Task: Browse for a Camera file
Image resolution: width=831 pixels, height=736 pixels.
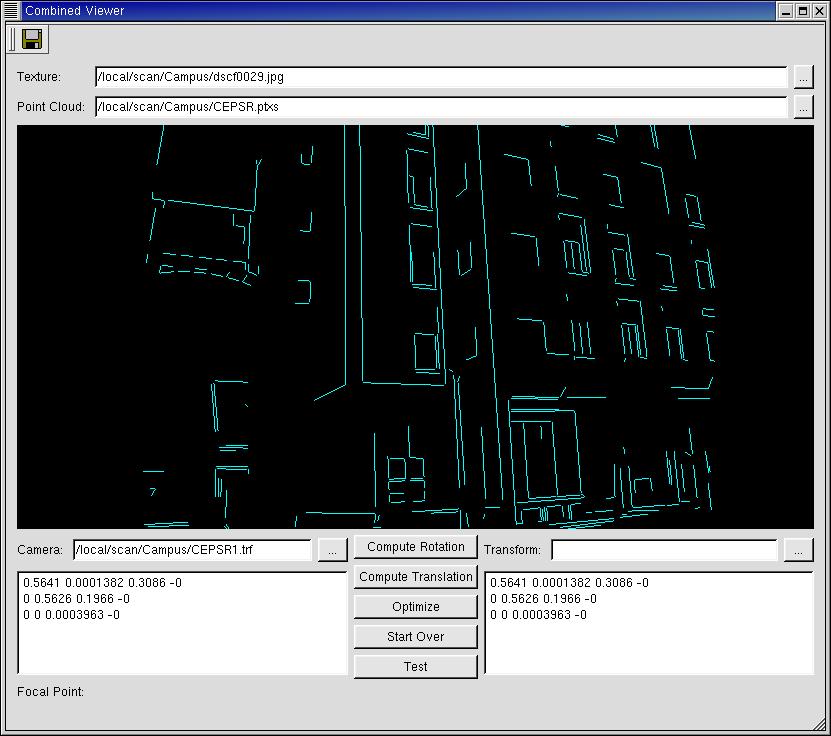Action: tap(333, 550)
